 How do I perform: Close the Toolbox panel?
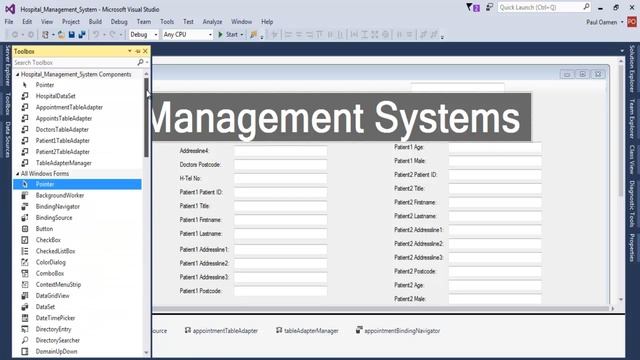point(145,51)
